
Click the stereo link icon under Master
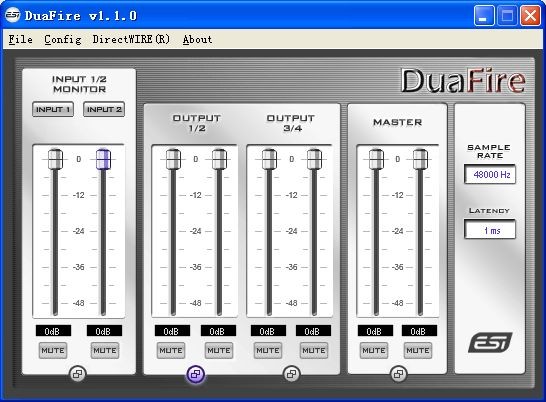pos(398,374)
